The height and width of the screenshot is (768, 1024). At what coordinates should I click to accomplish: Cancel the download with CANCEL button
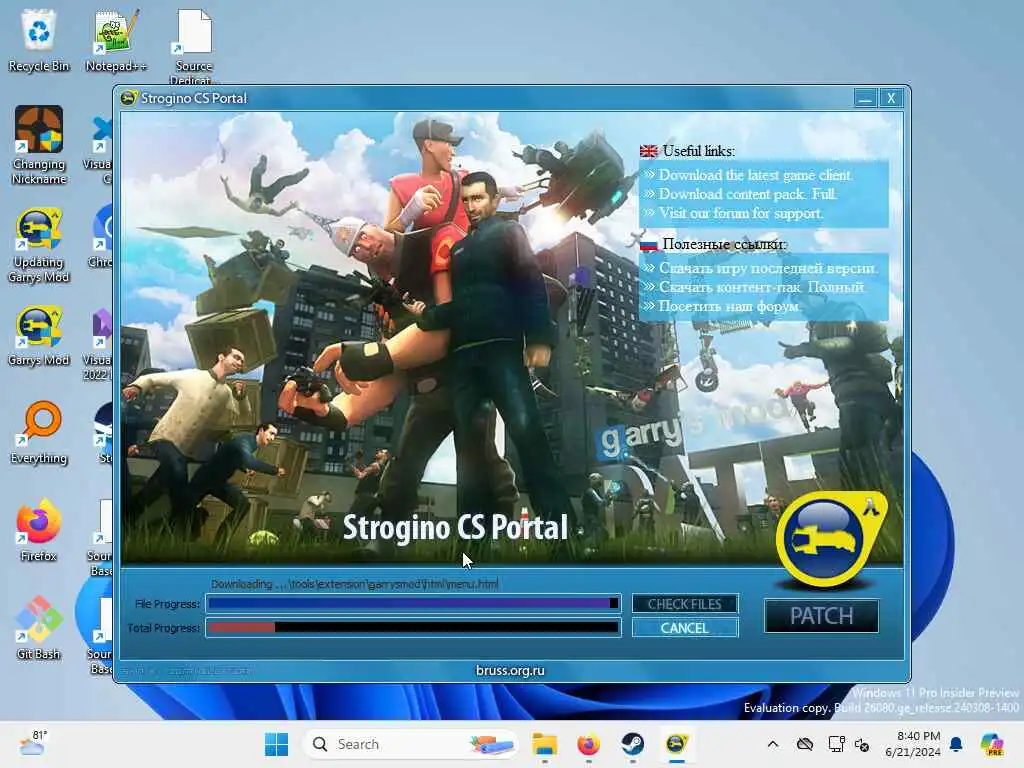click(684, 628)
